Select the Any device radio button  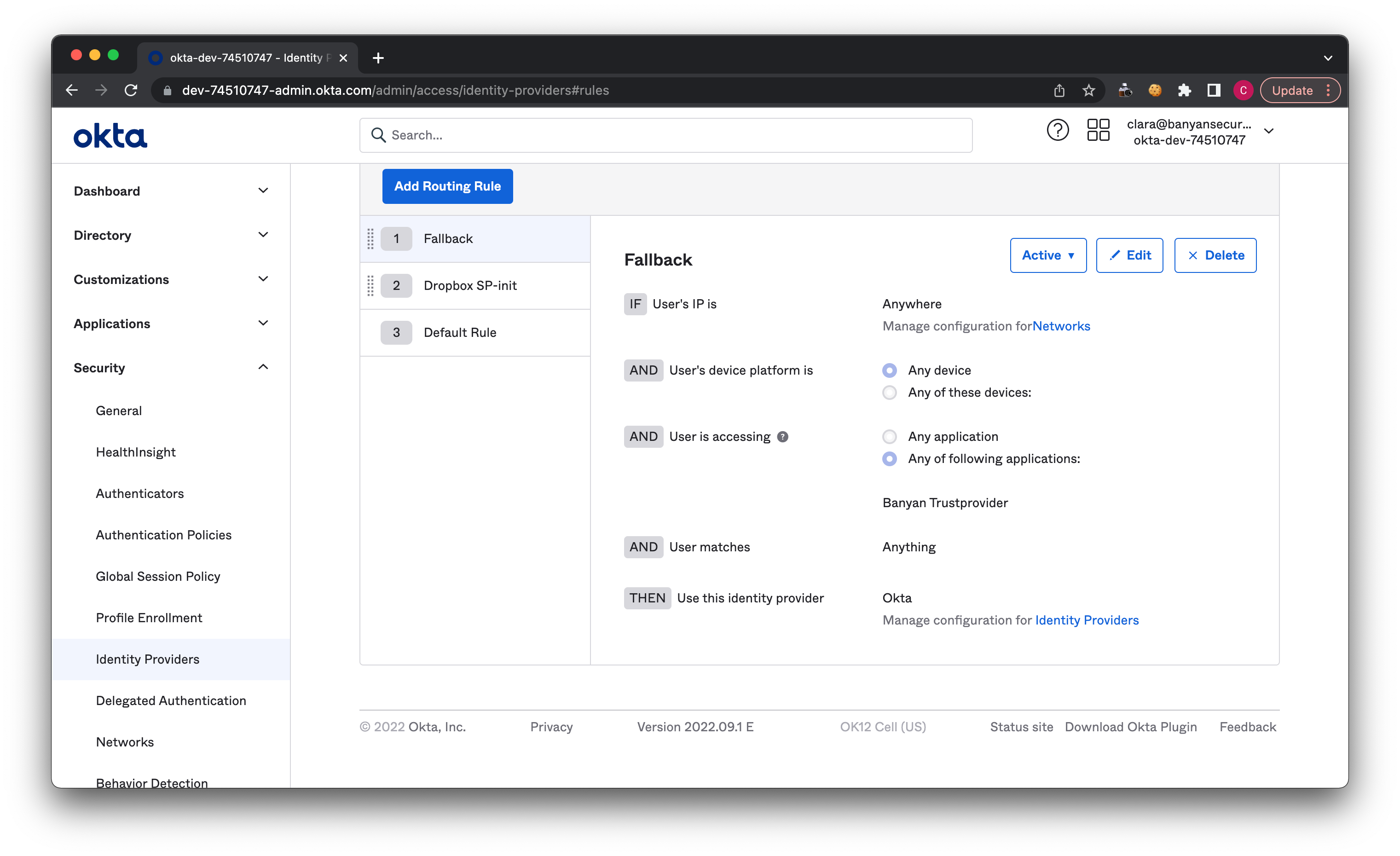(889, 370)
